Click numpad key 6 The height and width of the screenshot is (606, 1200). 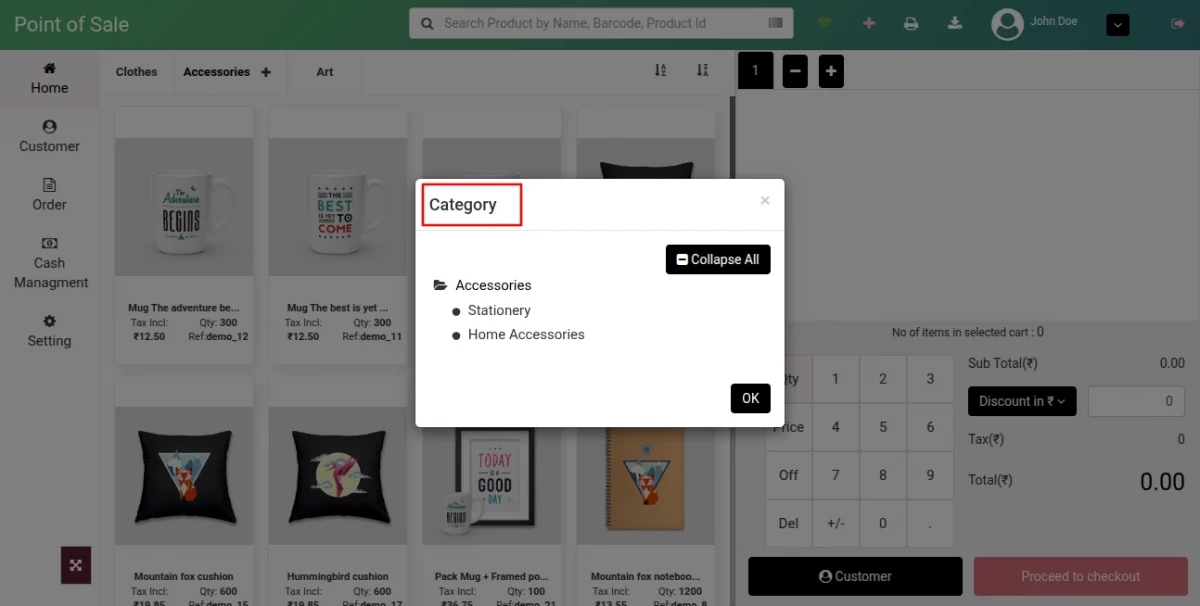[930, 427]
